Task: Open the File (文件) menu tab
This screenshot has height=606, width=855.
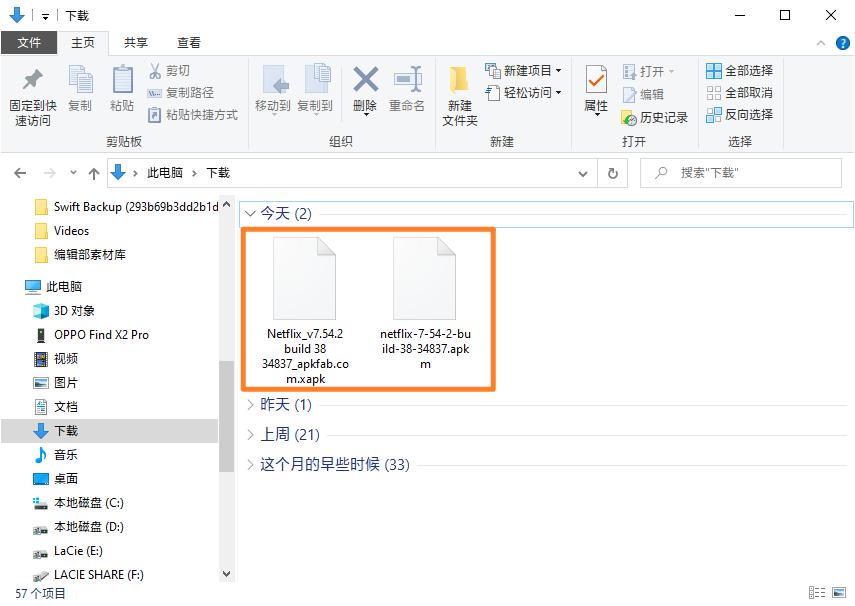Action: 29,43
